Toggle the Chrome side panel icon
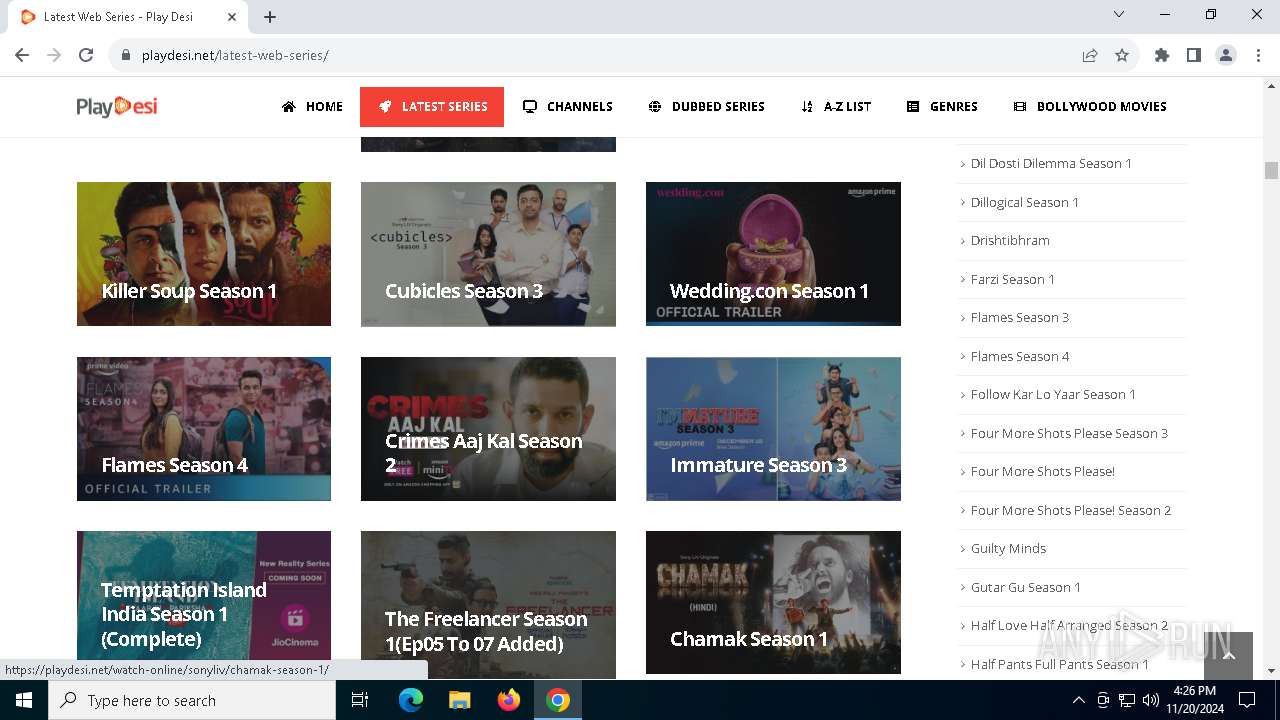 1194,55
